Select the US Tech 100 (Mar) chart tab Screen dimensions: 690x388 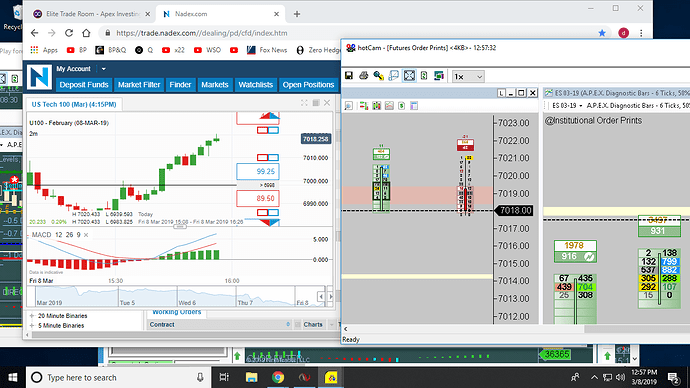(x=74, y=104)
